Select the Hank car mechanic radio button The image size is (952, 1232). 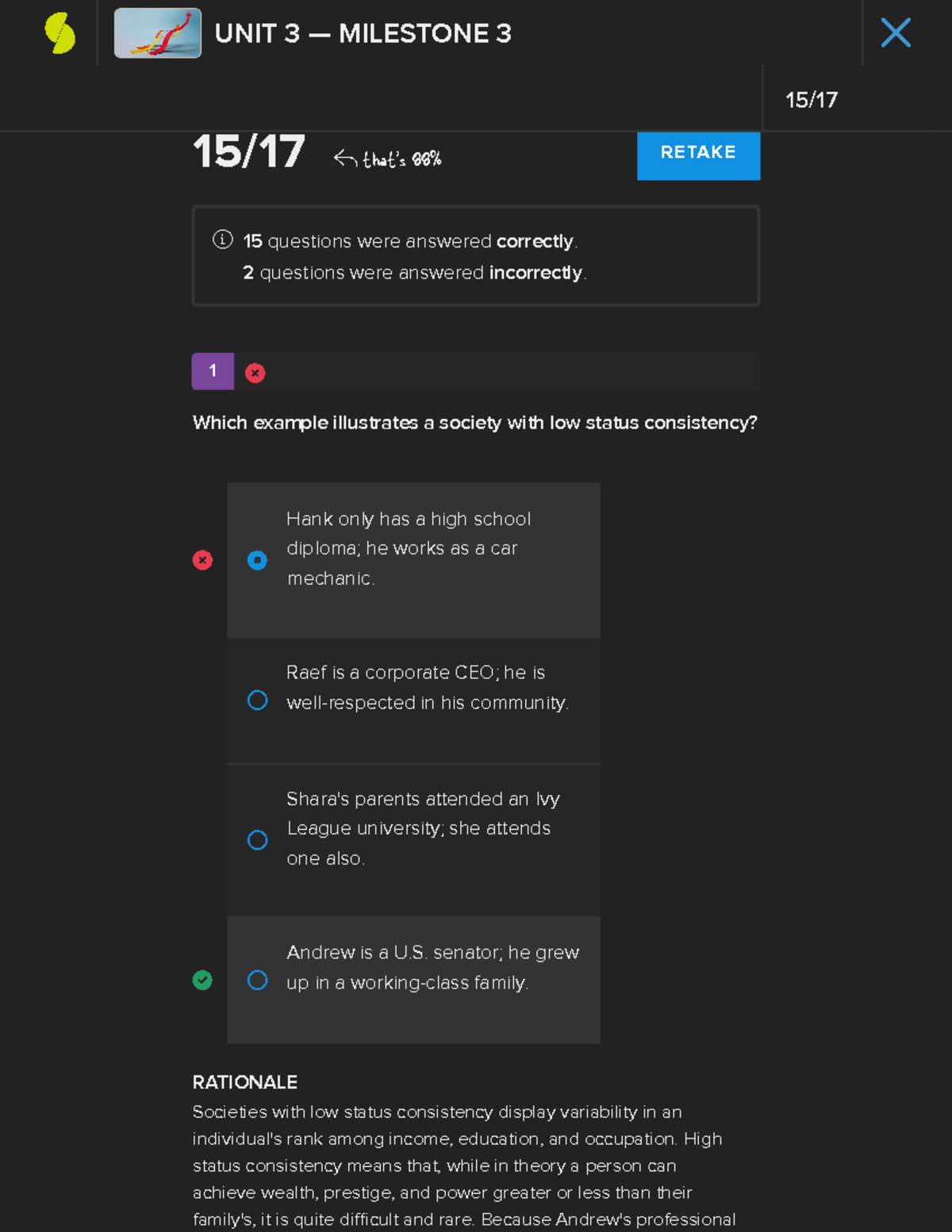[257, 560]
